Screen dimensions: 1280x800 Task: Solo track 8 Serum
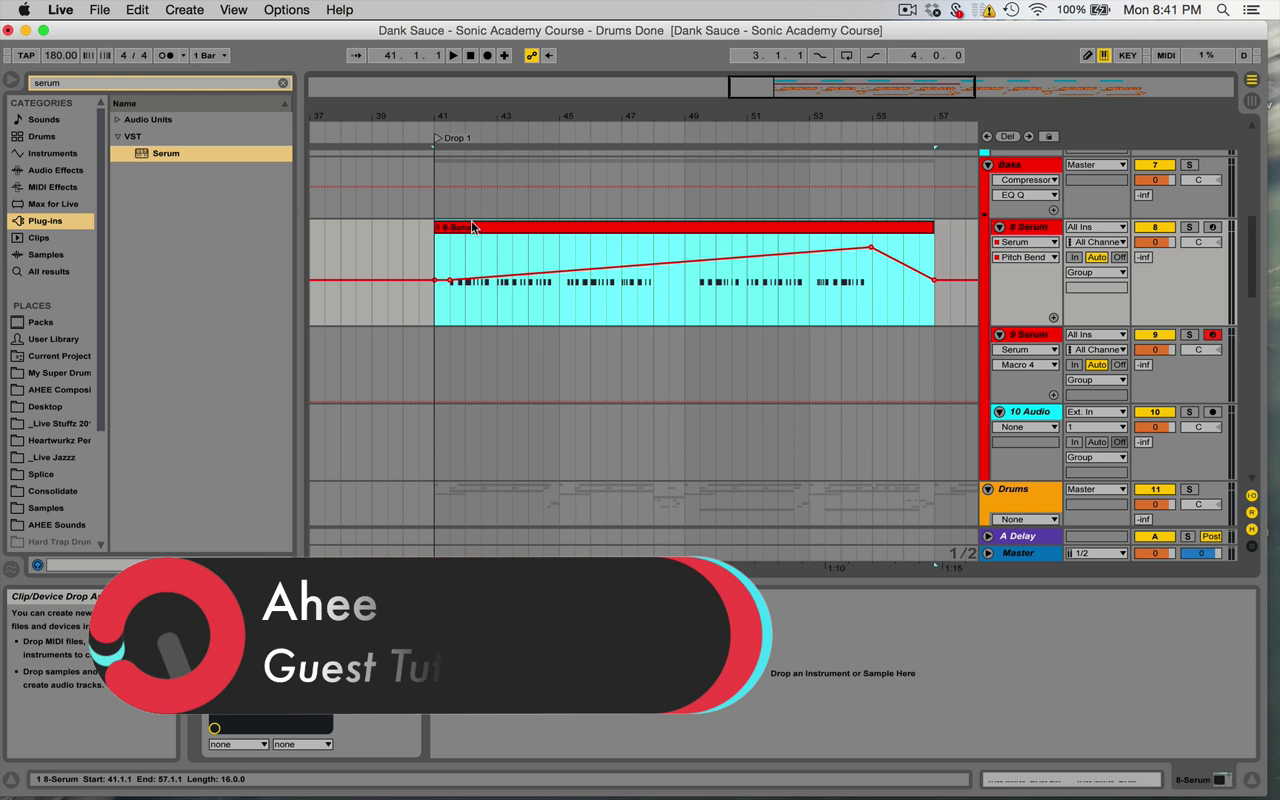point(1189,227)
